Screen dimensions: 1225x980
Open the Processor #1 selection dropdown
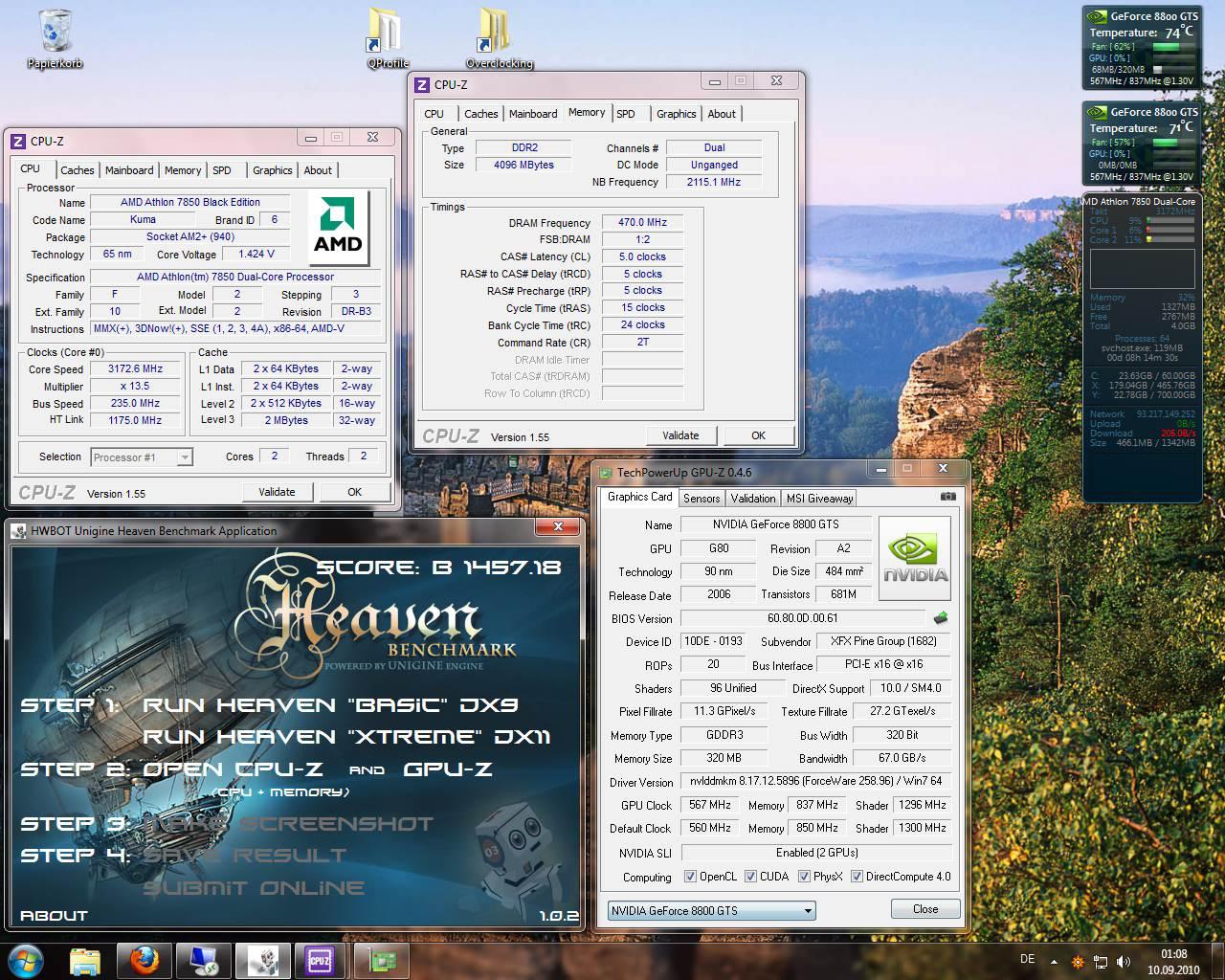[x=142, y=457]
